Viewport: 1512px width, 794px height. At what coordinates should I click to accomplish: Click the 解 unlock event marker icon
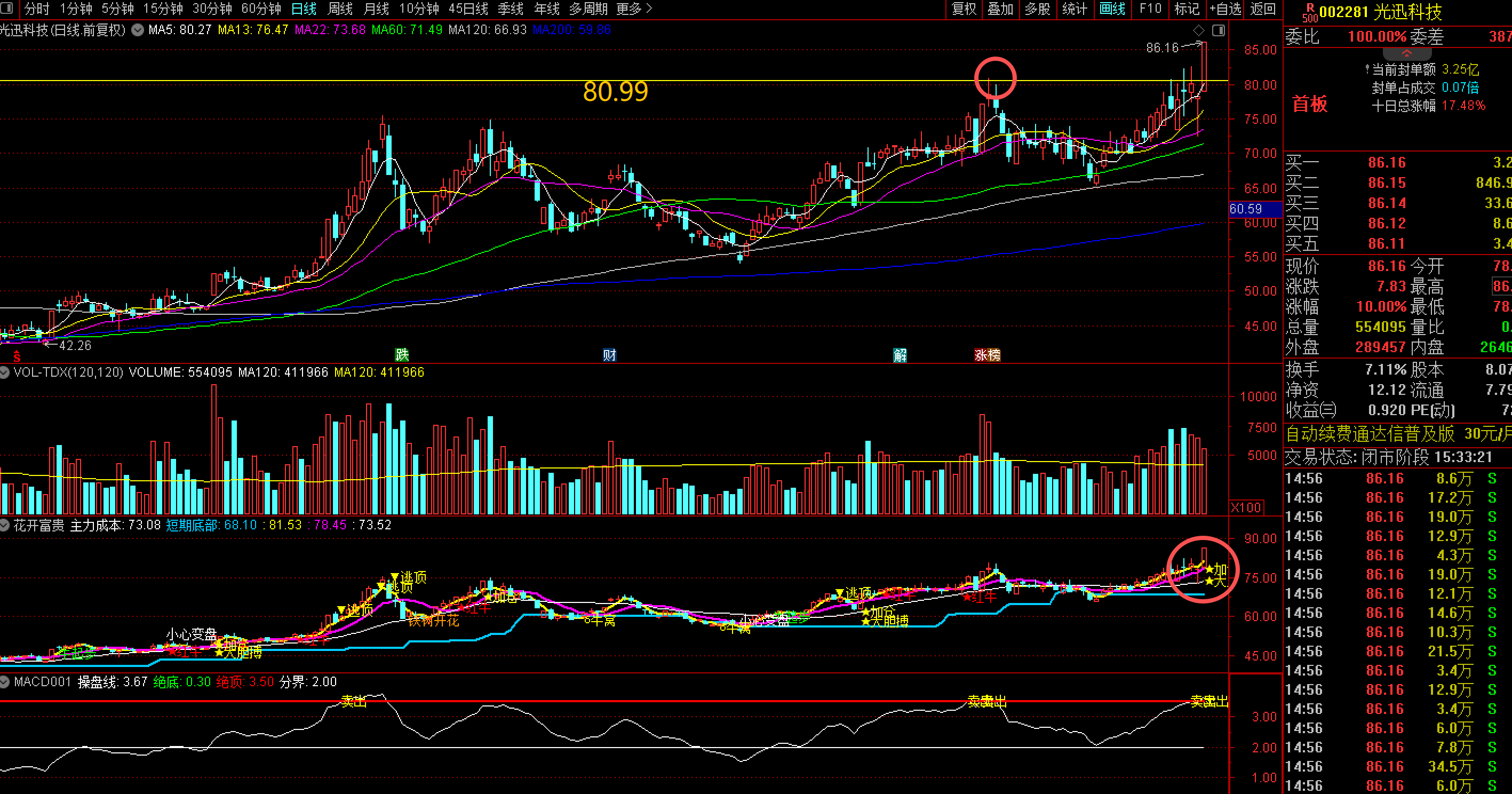click(x=900, y=355)
